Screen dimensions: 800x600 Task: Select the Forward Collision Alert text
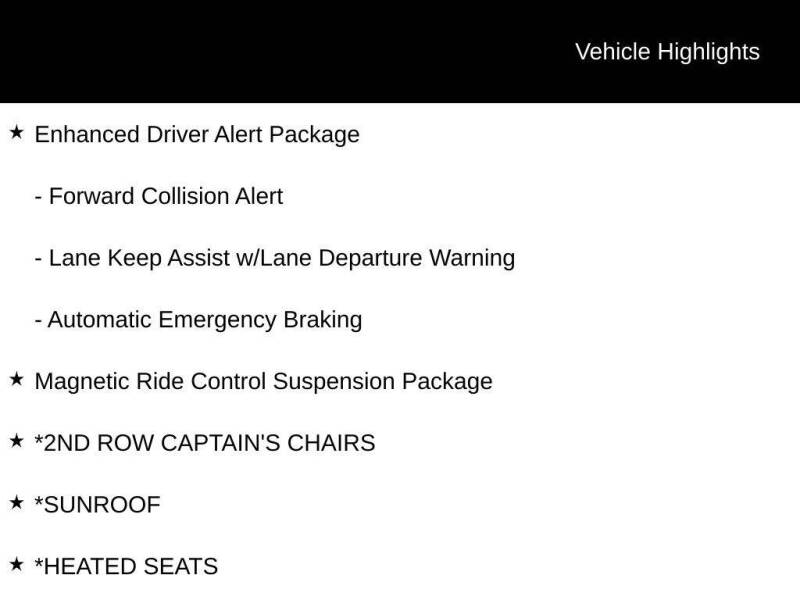tap(166, 197)
